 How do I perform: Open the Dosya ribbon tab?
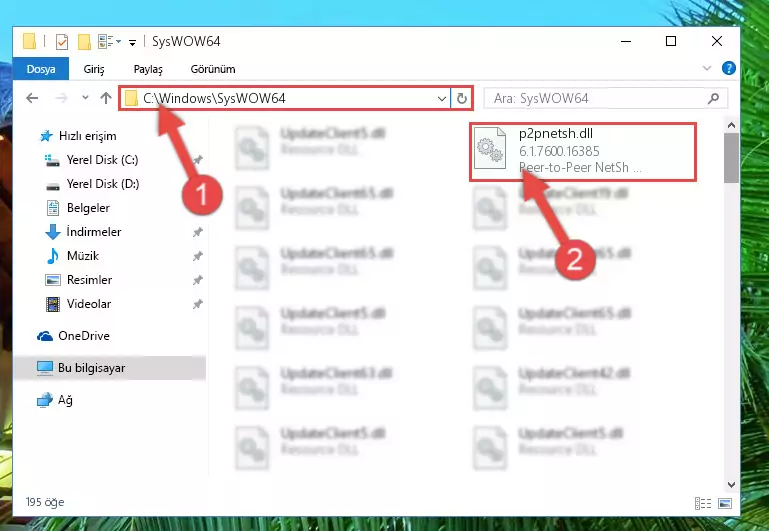tap(41, 69)
